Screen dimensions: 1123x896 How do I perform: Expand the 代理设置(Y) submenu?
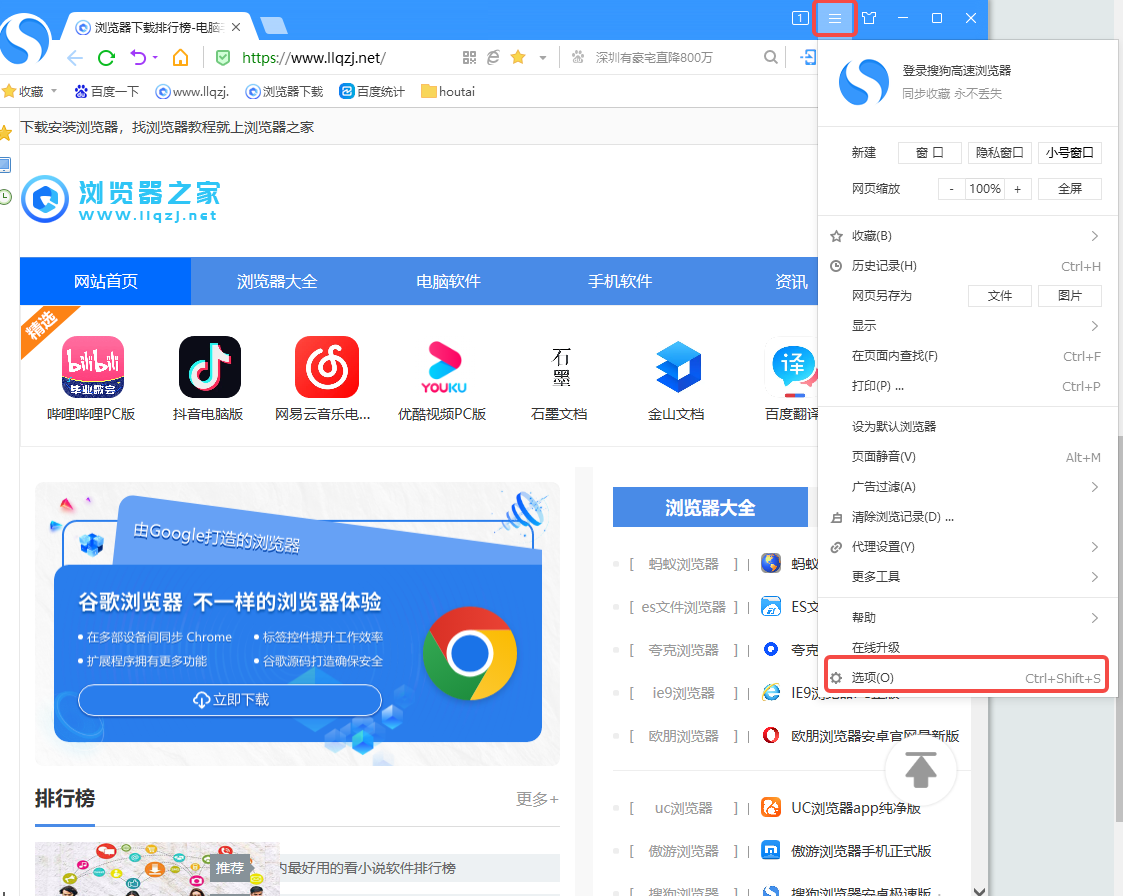[1094, 547]
